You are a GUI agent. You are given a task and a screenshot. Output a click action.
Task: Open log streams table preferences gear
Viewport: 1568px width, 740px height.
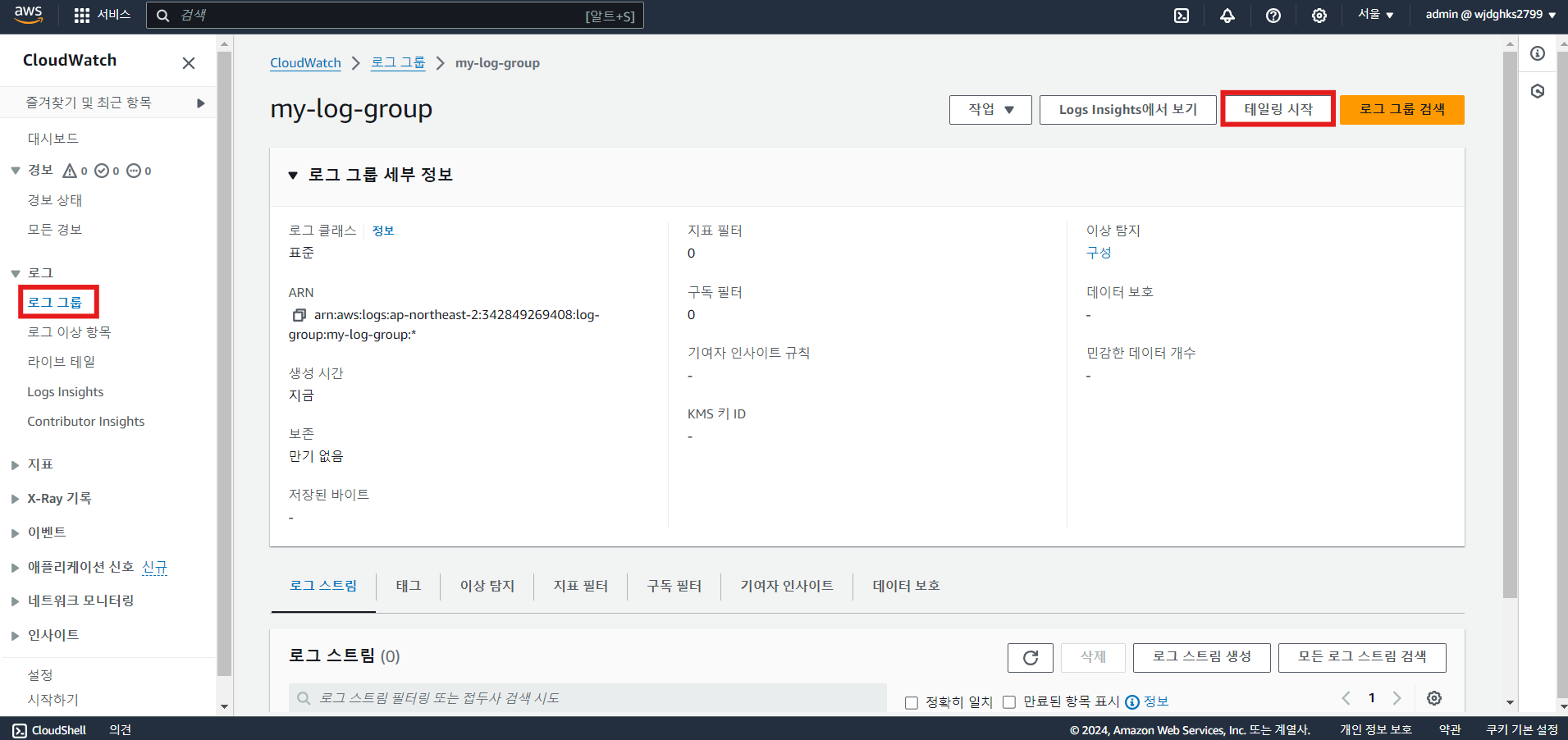pyautogui.click(x=1434, y=698)
